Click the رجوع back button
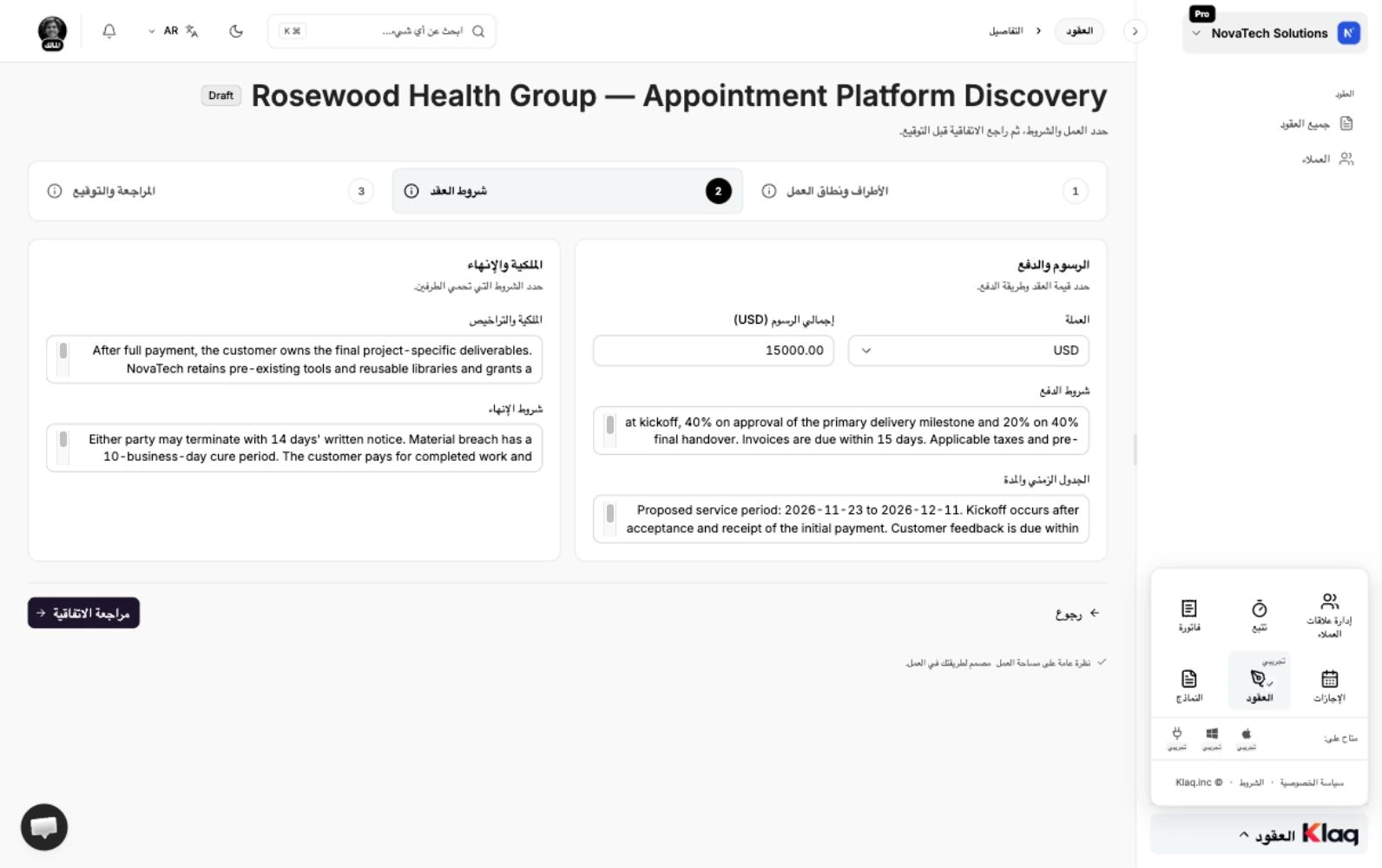The width and height of the screenshot is (1382, 868). tap(1077, 614)
